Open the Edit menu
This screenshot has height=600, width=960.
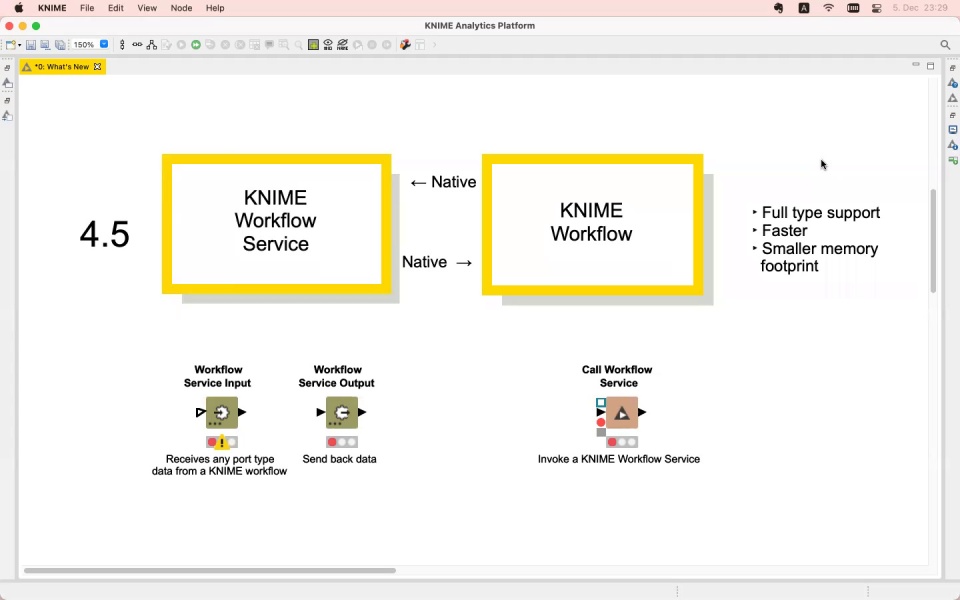point(116,8)
